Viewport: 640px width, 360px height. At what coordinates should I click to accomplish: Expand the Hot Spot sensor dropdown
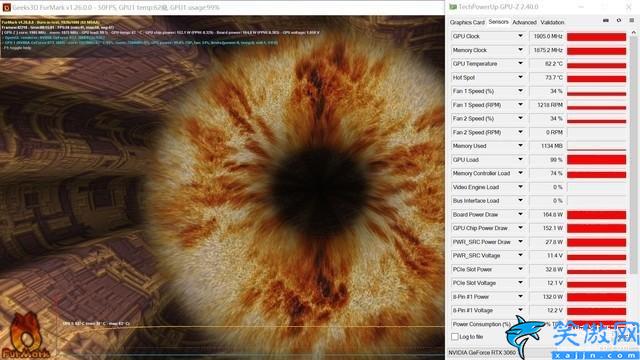tap(520, 77)
